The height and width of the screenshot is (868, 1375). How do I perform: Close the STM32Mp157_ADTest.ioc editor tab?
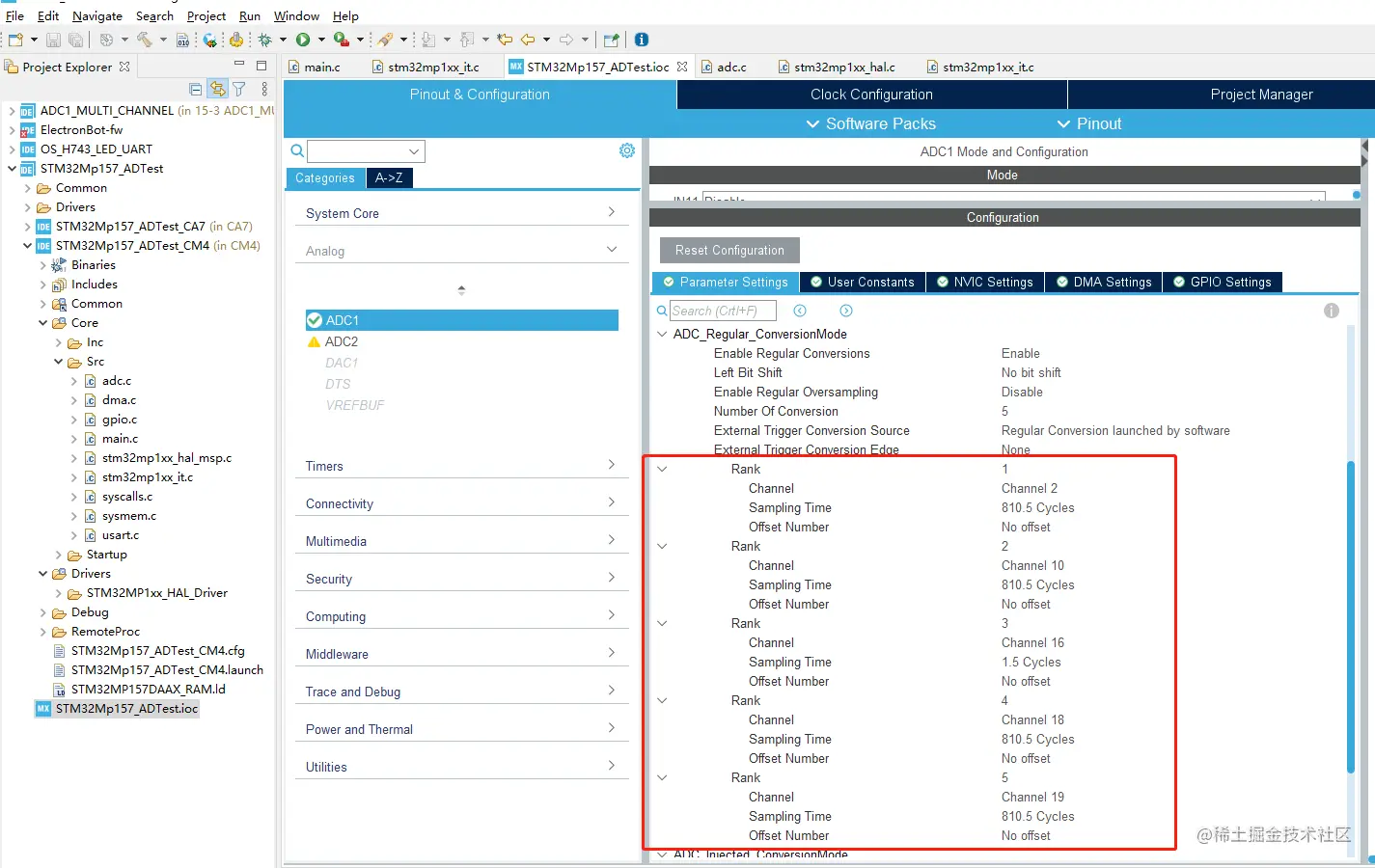[x=682, y=67]
